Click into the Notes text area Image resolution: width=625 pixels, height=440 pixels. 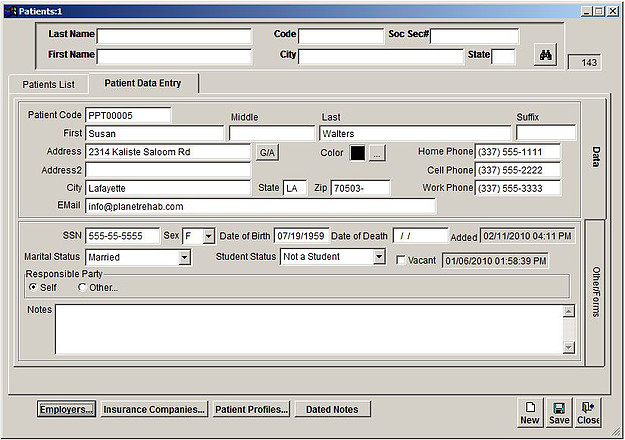(308, 328)
